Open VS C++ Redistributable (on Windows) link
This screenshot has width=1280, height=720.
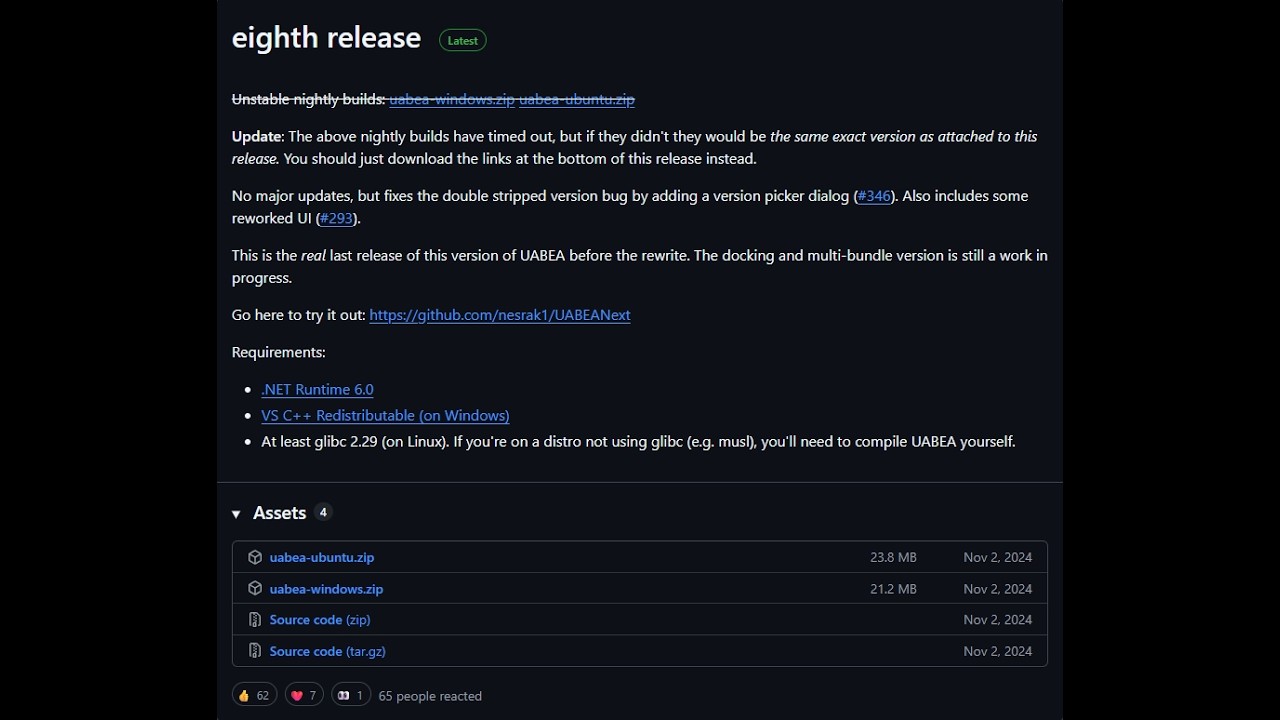coord(385,416)
